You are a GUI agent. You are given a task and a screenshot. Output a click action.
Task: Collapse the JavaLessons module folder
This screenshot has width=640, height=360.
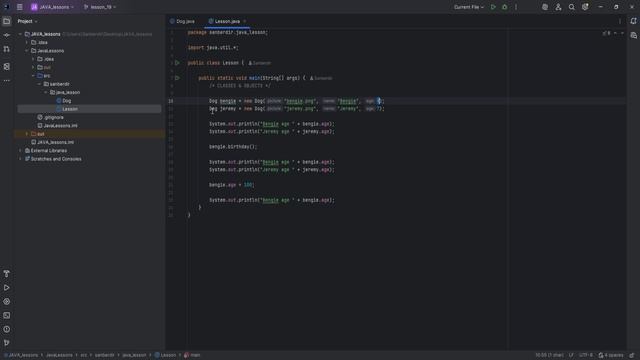point(27,51)
